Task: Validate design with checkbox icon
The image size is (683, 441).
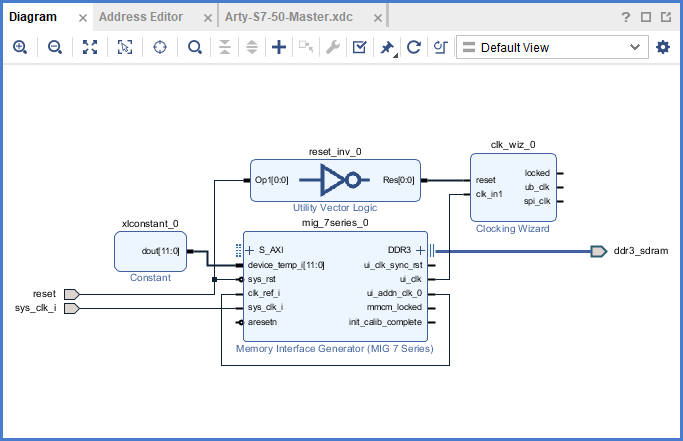Action: tap(360, 47)
